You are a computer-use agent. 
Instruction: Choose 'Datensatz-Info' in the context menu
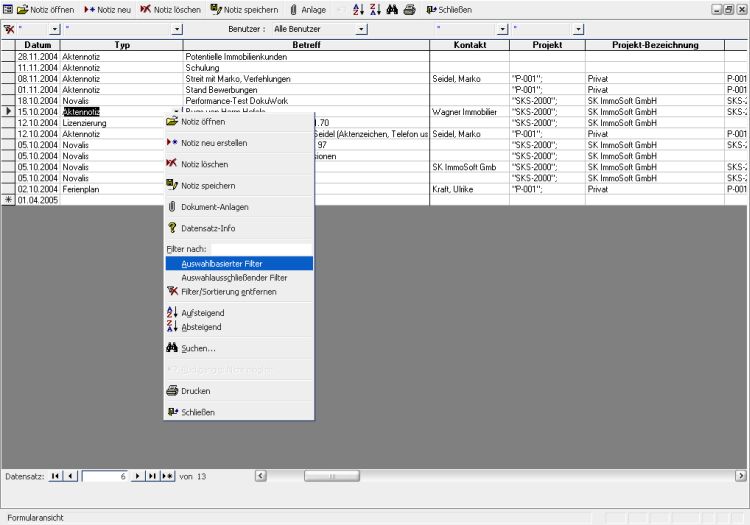coord(208,228)
